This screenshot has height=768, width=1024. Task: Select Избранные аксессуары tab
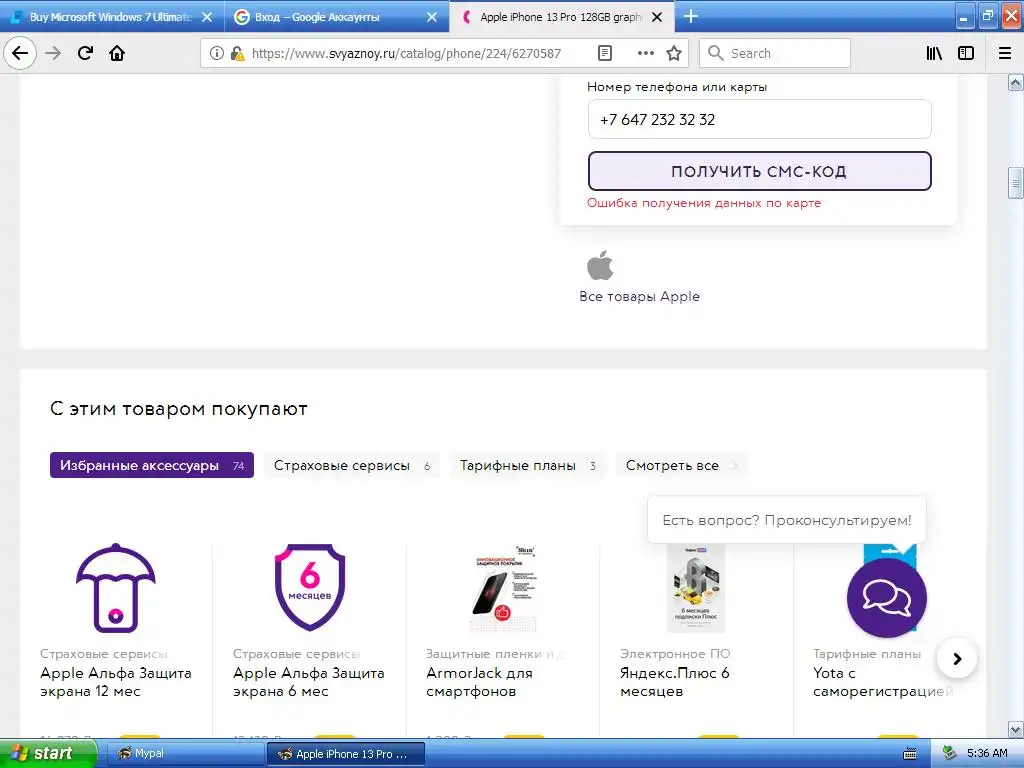(152, 465)
